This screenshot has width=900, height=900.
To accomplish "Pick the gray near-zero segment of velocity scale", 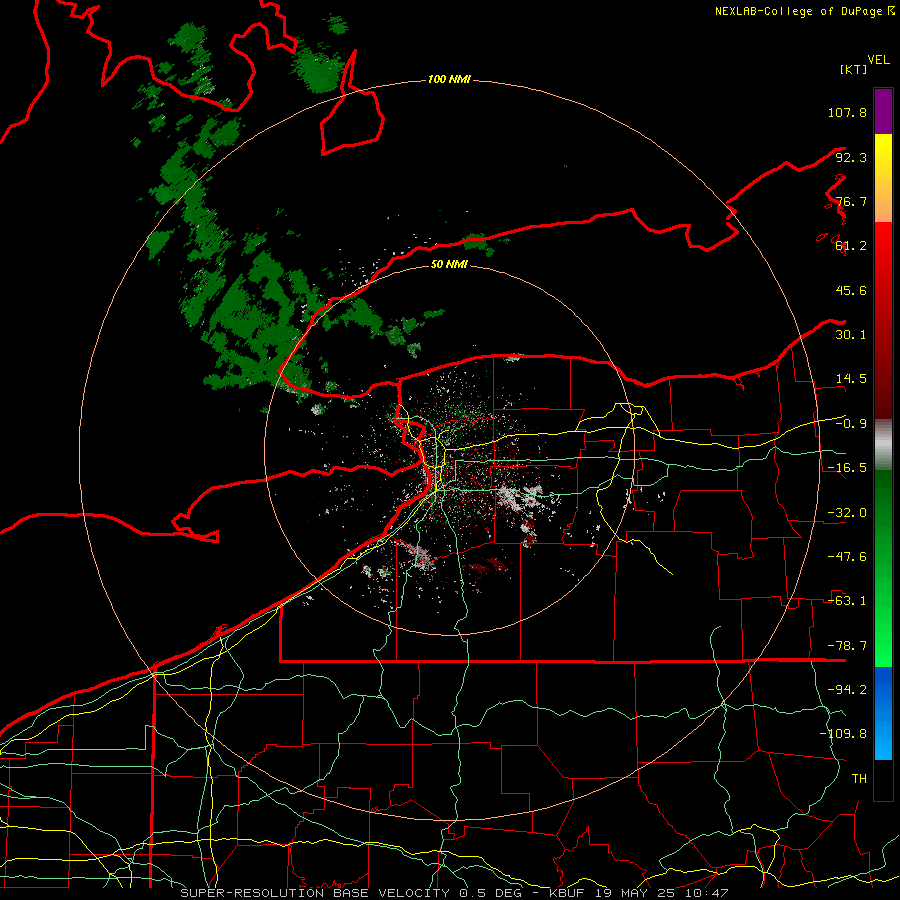I will click(883, 445).
